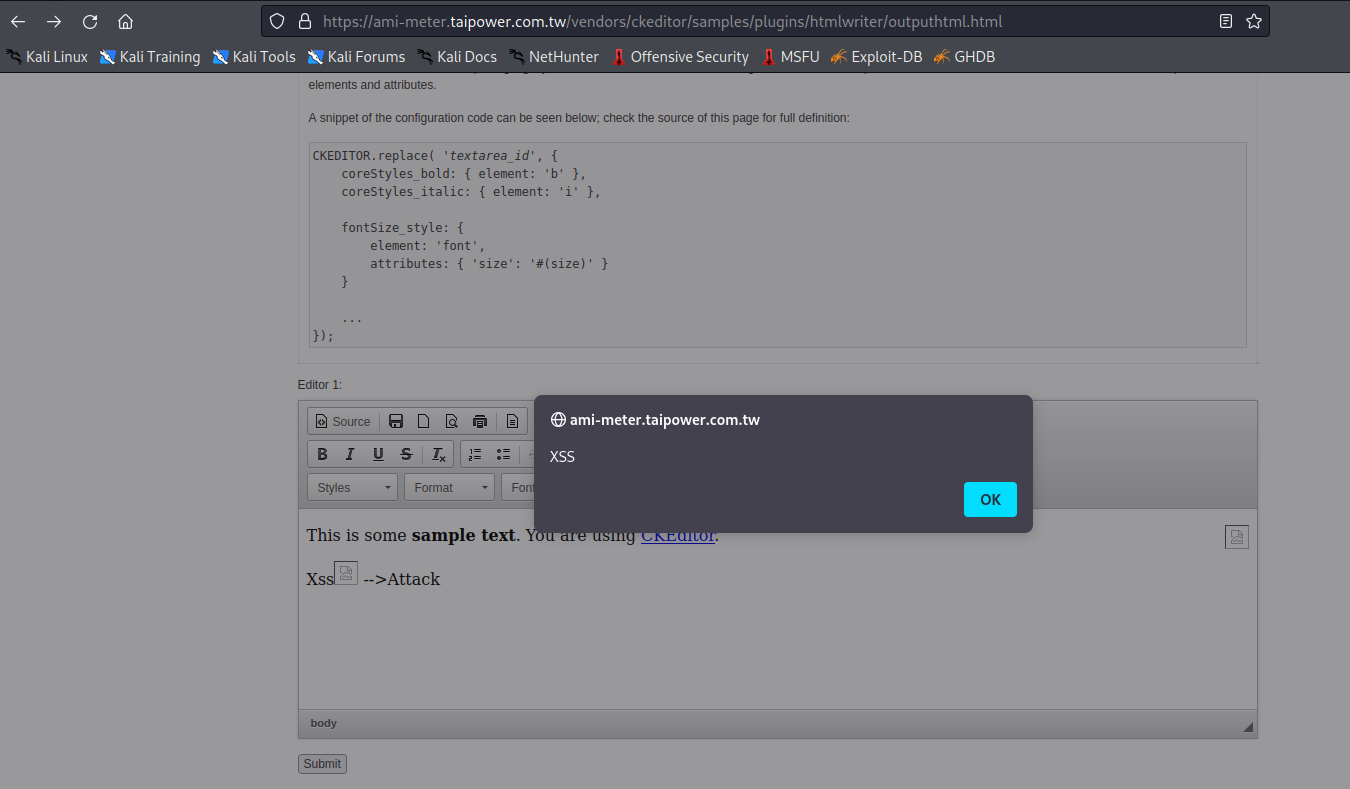
Task: Bookmark this page with the star icon
Action: click(x=1254, y=21)
